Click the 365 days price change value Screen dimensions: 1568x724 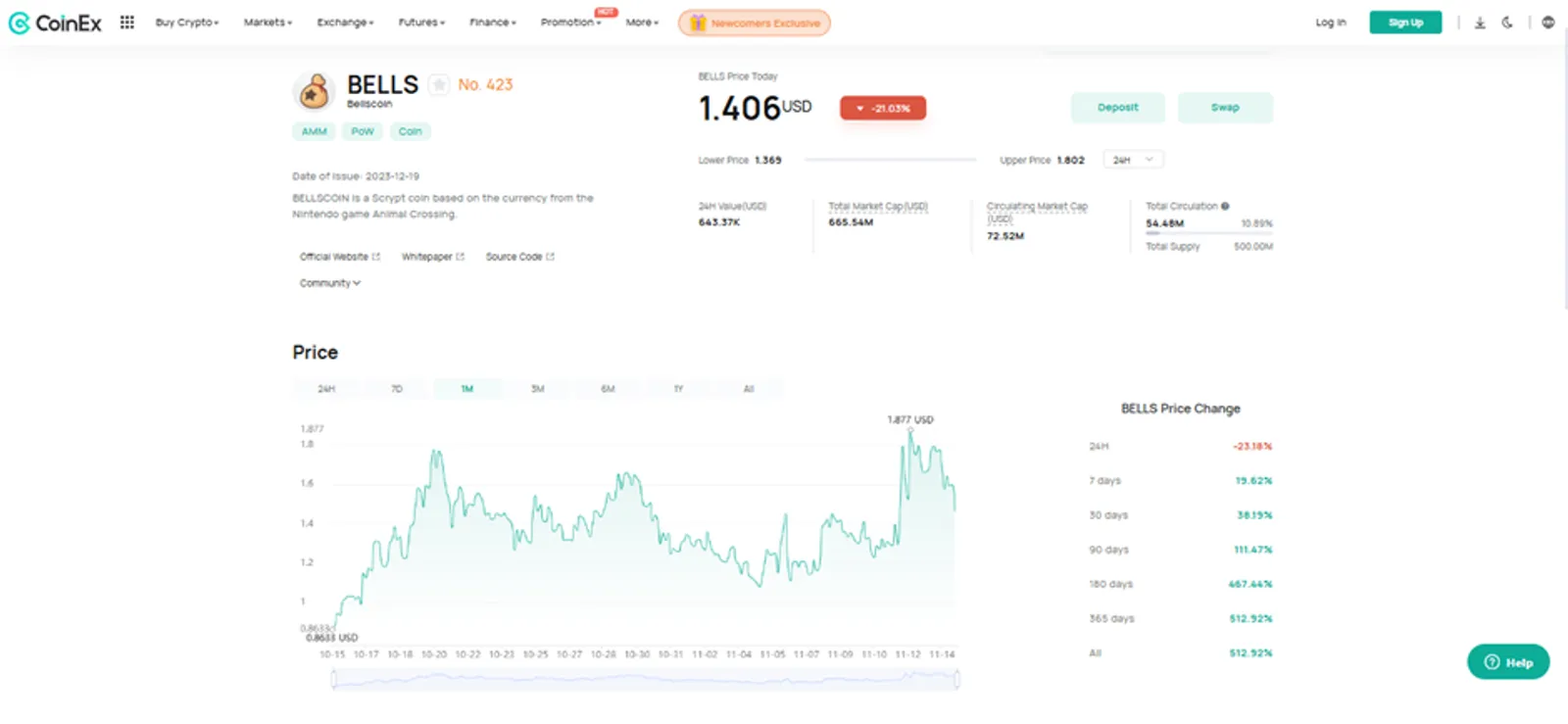1250,619
